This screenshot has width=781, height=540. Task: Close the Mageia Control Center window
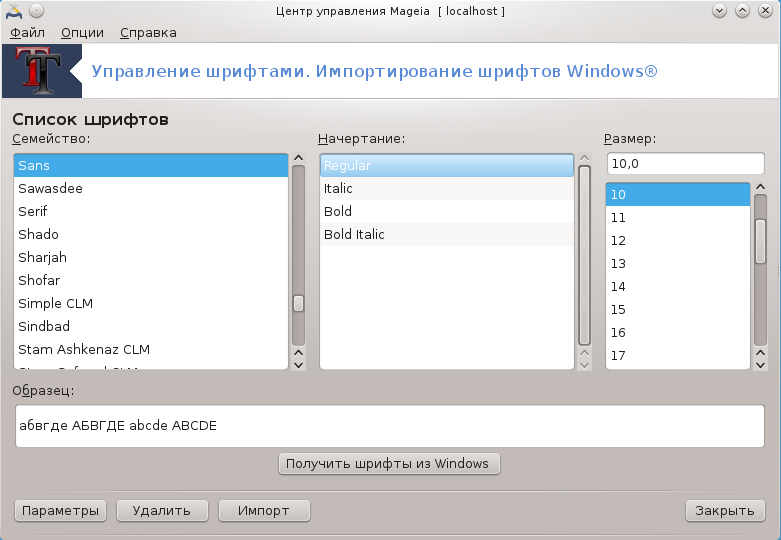(765, 10)
